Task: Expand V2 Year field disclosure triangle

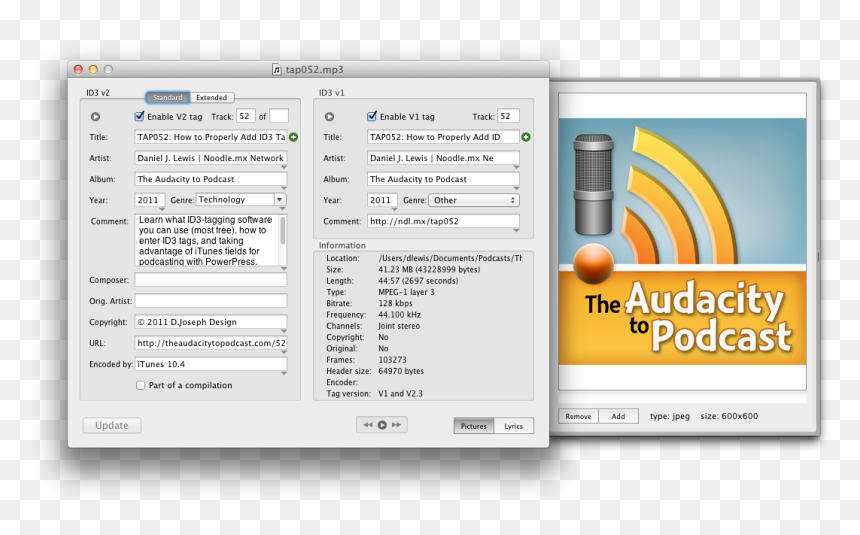Action: coord(162,209)
